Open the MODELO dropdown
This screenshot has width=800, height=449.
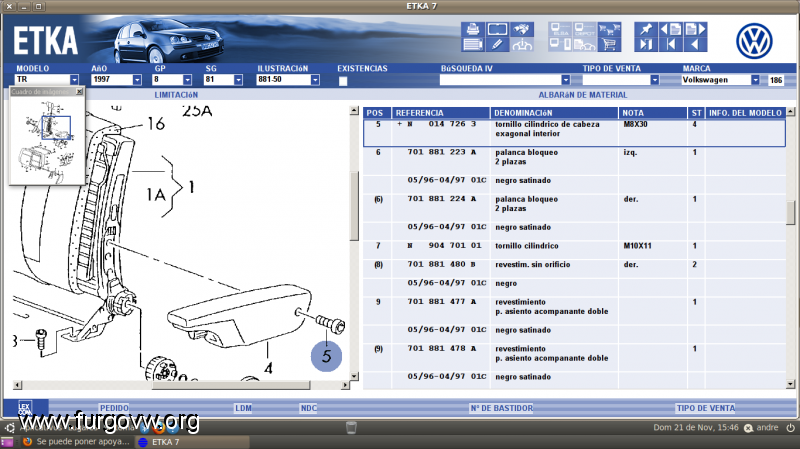tap(74, 80)
